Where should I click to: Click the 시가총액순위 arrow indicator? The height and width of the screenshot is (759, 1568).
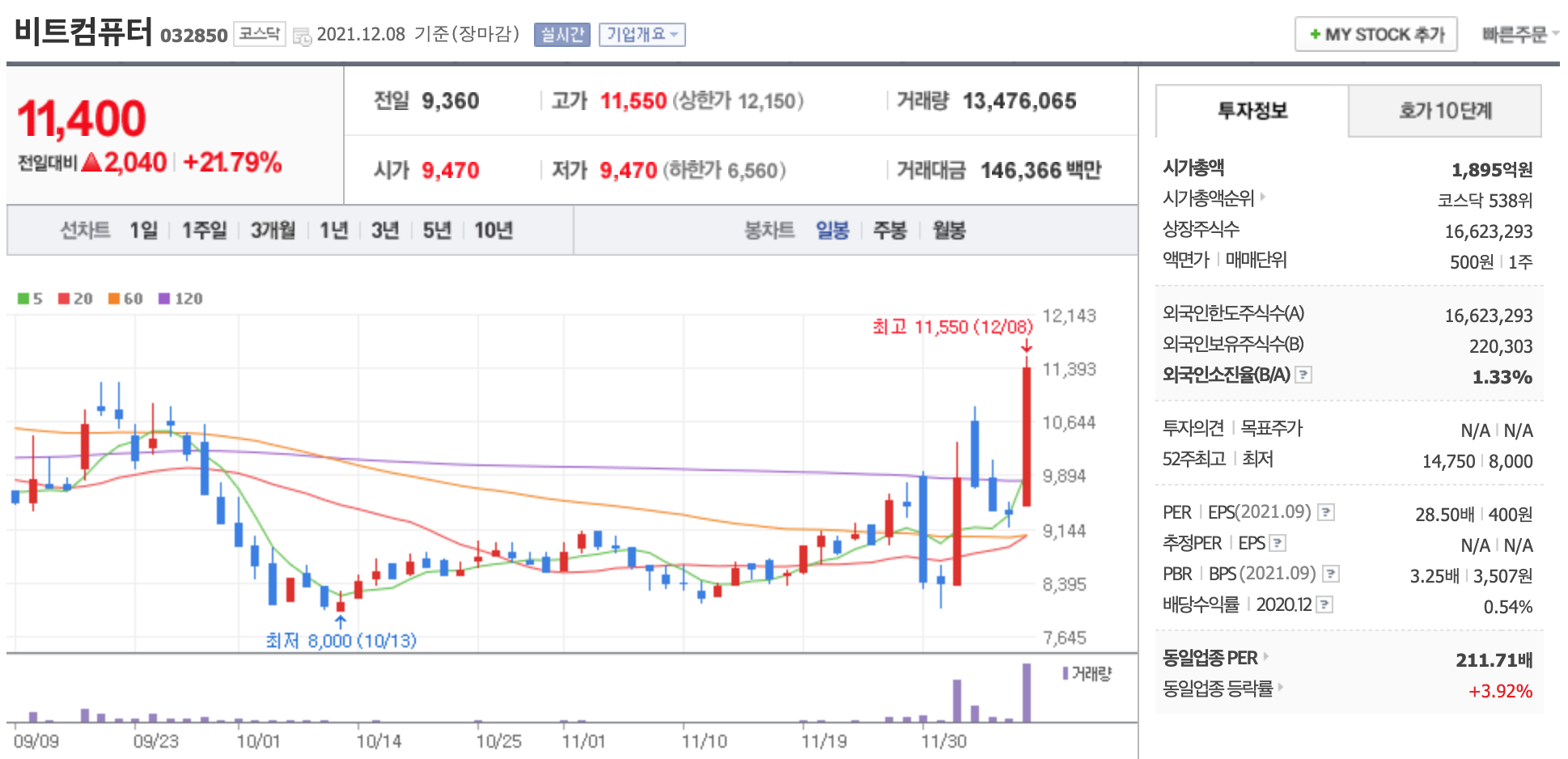(1263, 197)
